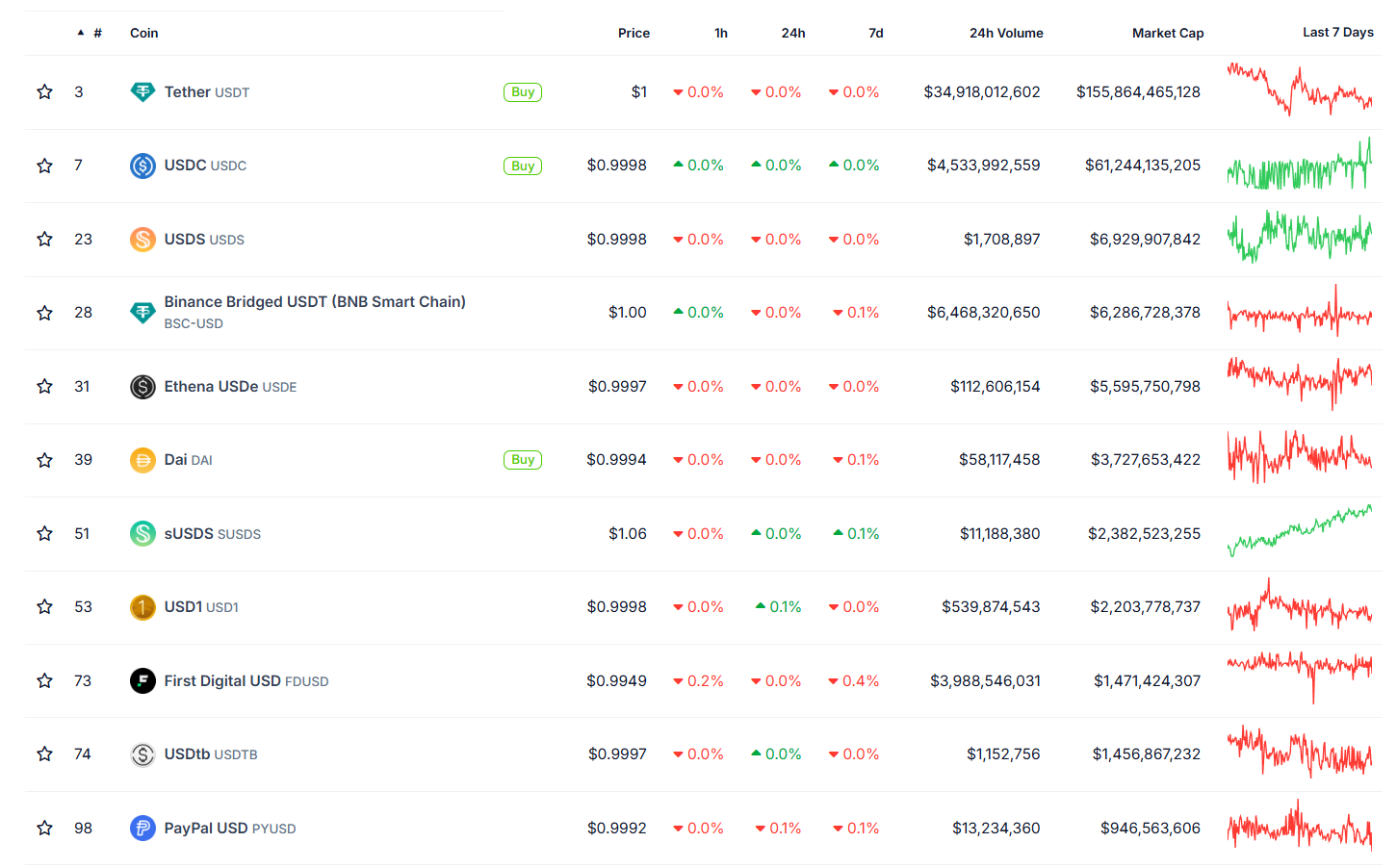The width and height of the screenshot is (1397, 868).
Task: Click Dai market cap $3,727,653,422
Action: point(1146,460)
